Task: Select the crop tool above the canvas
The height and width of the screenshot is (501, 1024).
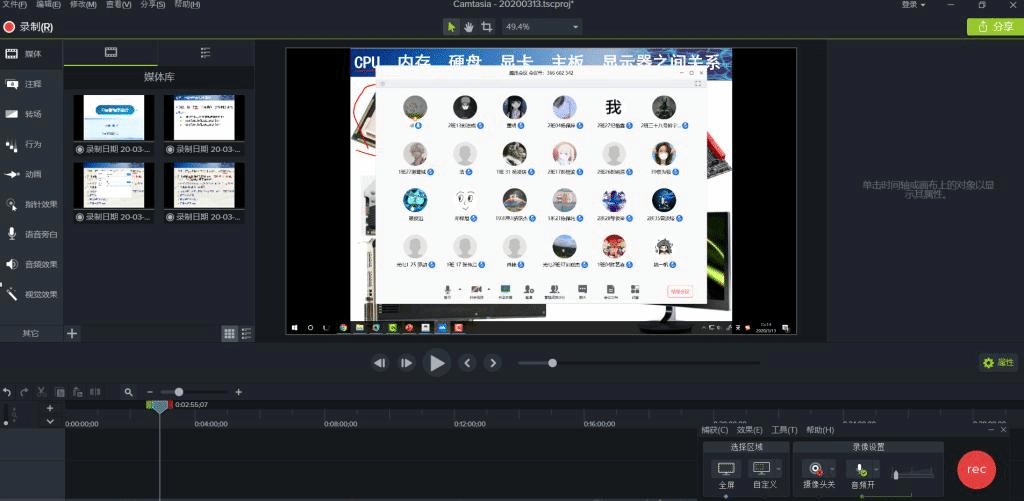Action: click(x=487, y=27)
